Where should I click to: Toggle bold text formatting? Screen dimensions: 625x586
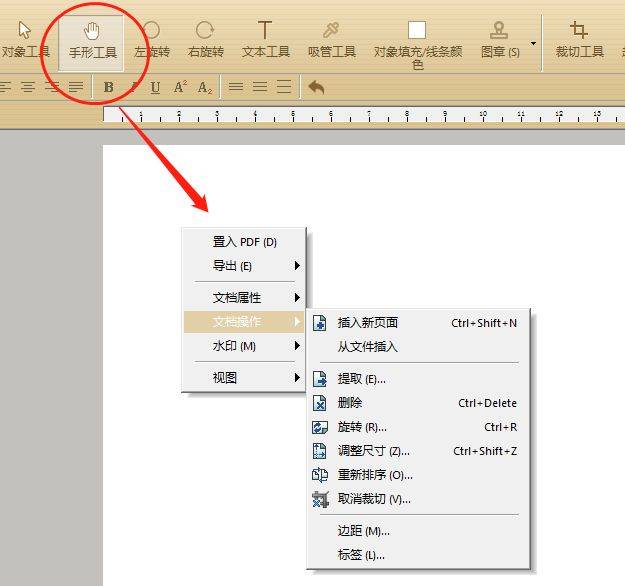coord(108,87)
